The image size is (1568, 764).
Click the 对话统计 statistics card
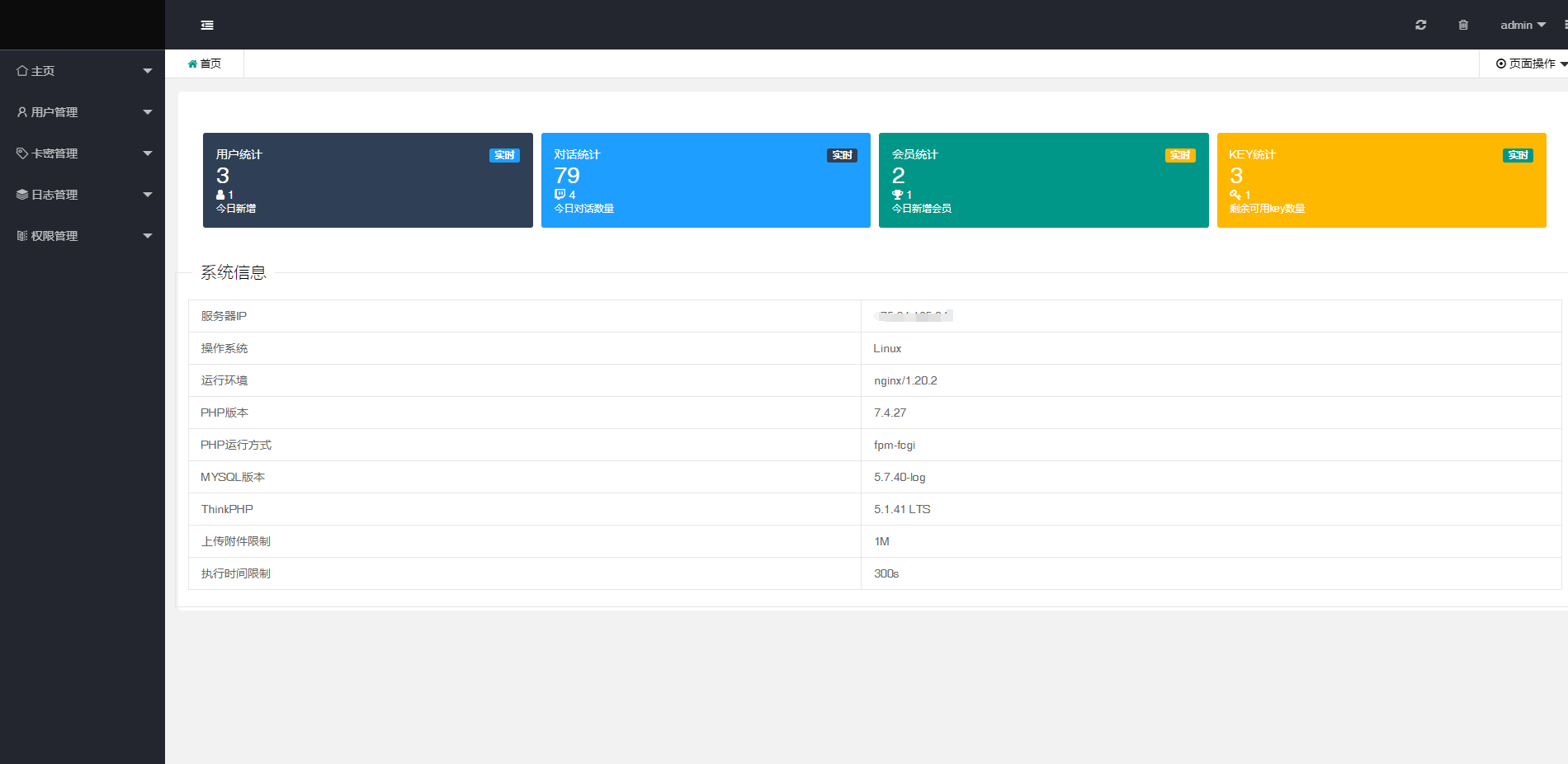[x=706, y=180]
